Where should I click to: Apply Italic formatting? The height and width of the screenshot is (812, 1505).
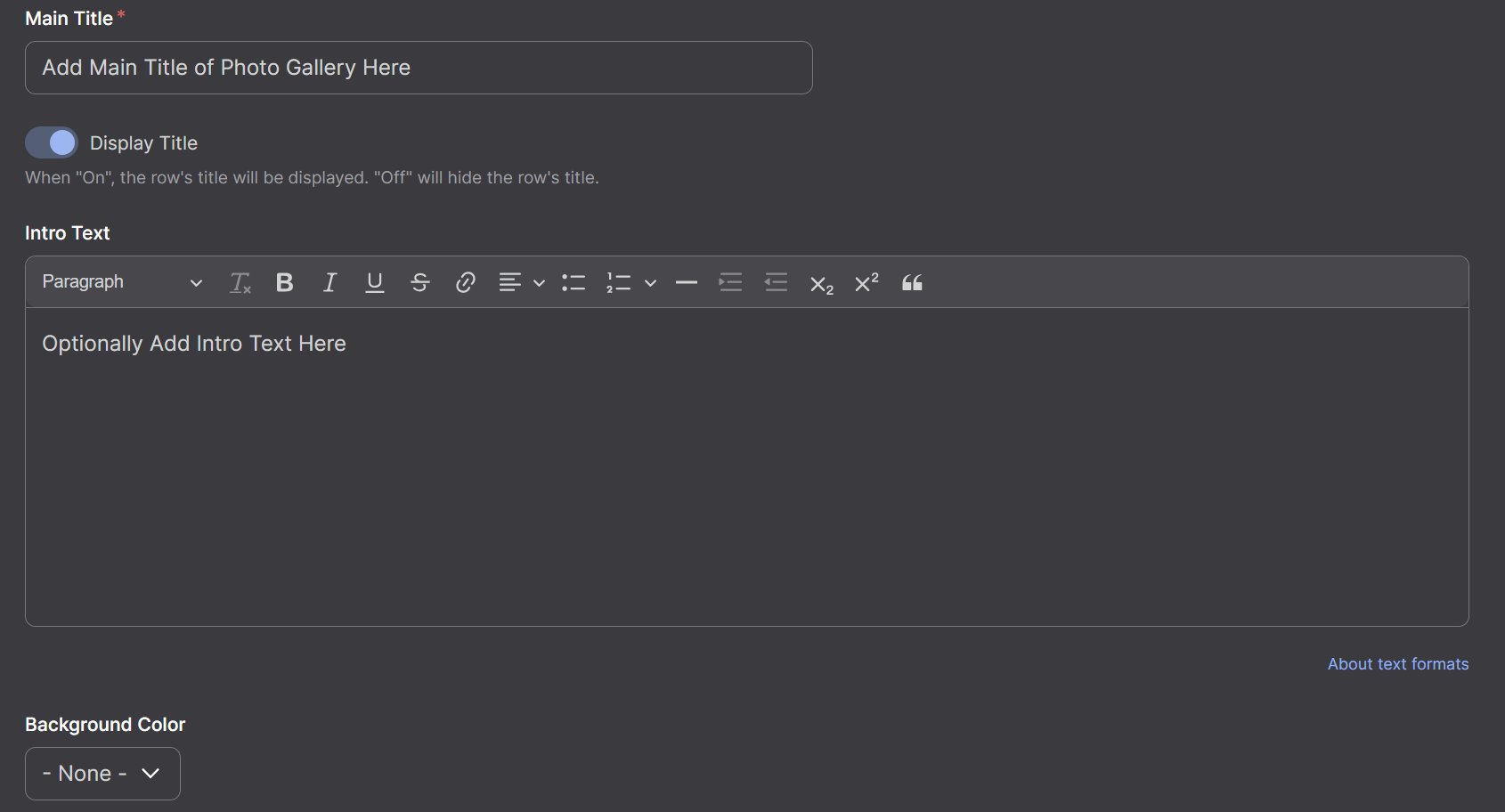coord(329,283)
